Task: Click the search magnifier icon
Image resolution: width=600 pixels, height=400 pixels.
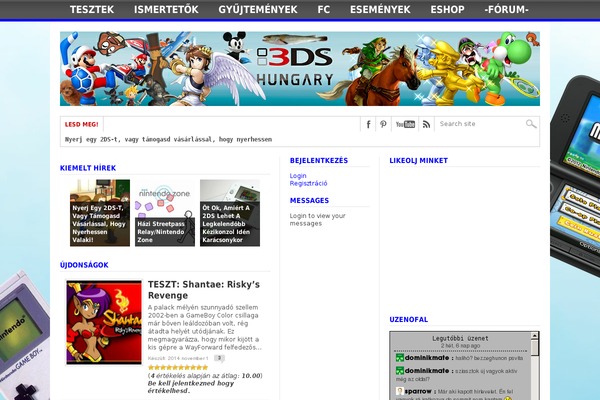Action: (x=531, y=124)
